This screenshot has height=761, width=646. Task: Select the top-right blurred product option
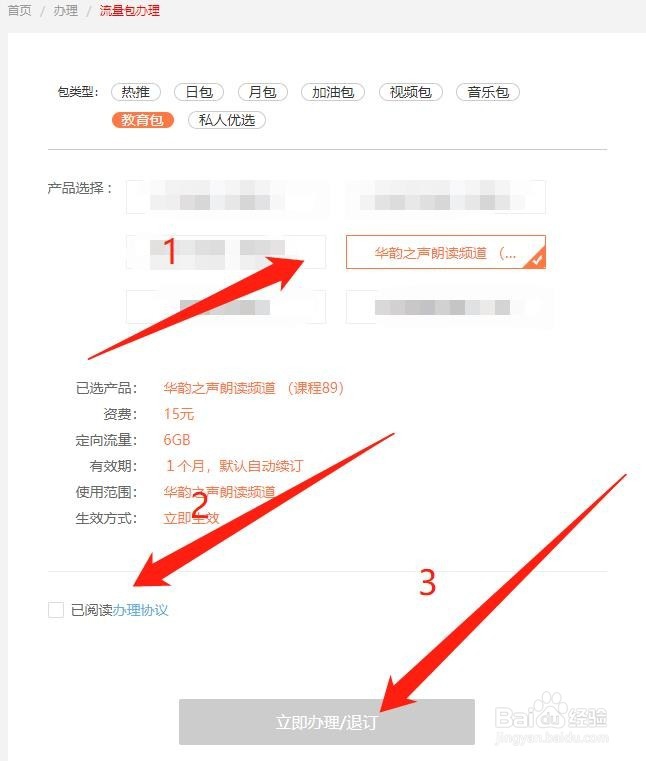pyautogui.click(x=446, y=197)
